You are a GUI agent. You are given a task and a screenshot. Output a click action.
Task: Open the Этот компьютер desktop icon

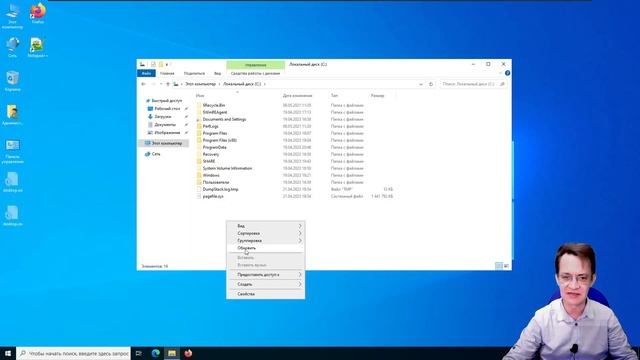(x=12, y=16)
